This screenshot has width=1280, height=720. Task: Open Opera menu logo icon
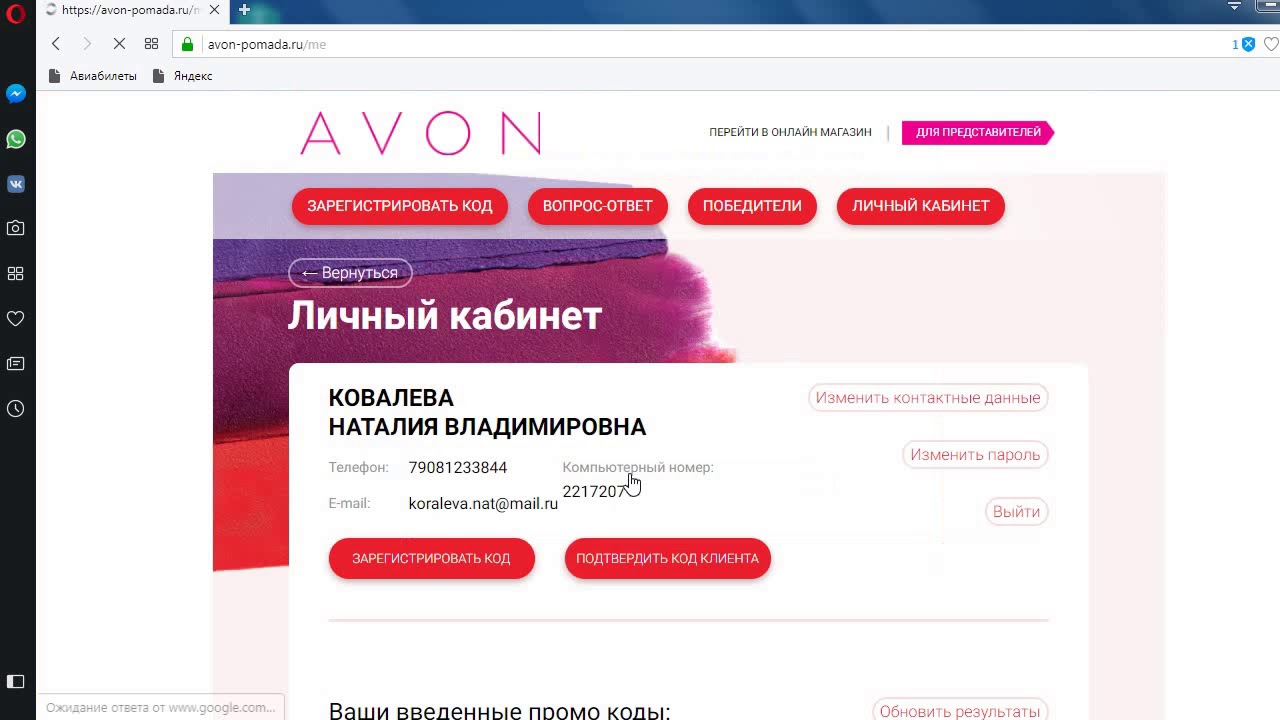(x=15, y=14)
